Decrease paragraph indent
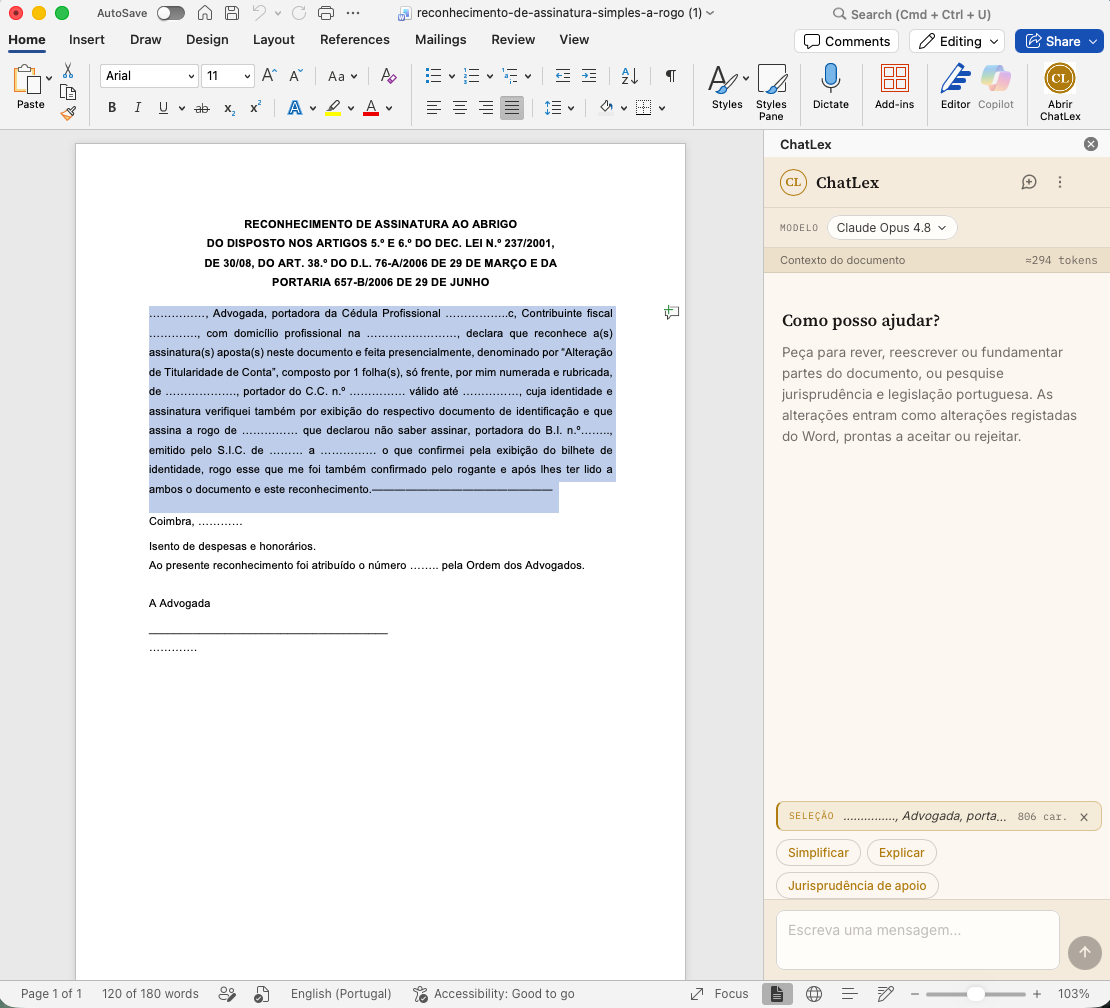The width and height of the screenshot is (1110, 1008). pyautogui.click(x=563, y=75)
